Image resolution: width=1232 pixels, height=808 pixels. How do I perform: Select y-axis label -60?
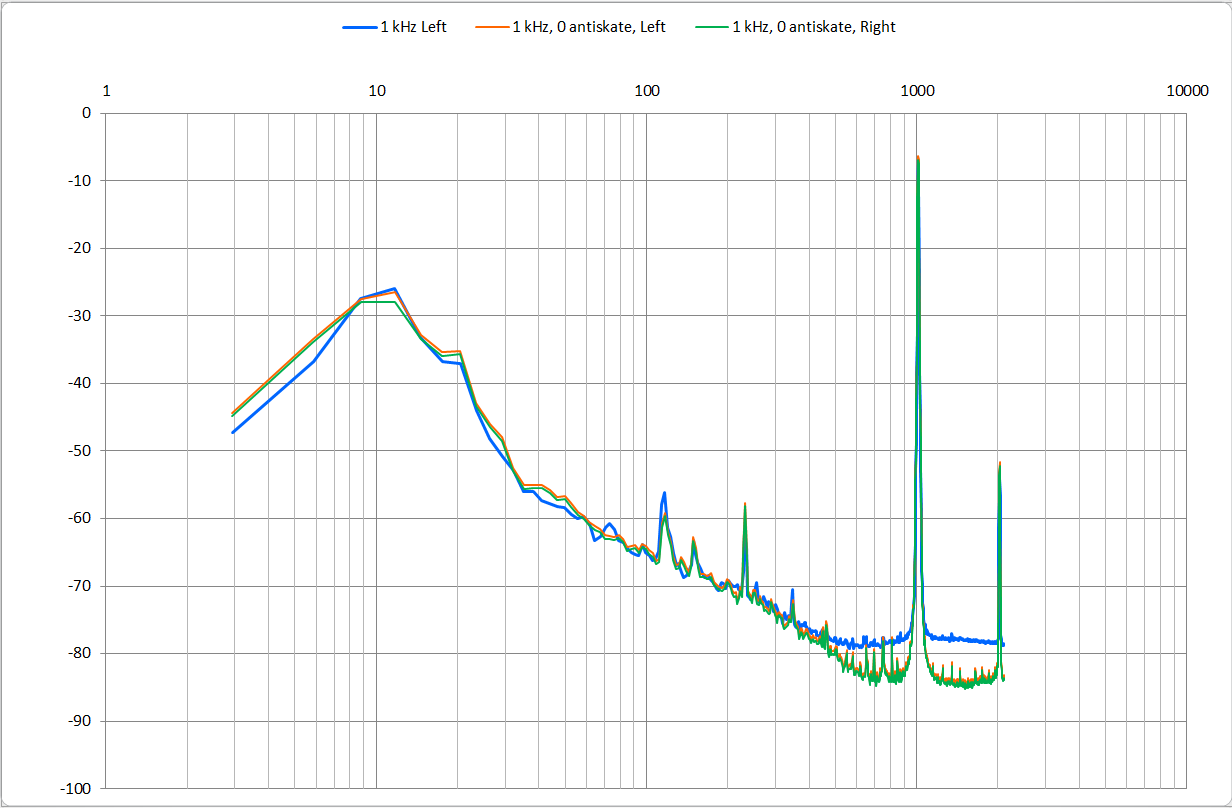click(x=78, y=518)
